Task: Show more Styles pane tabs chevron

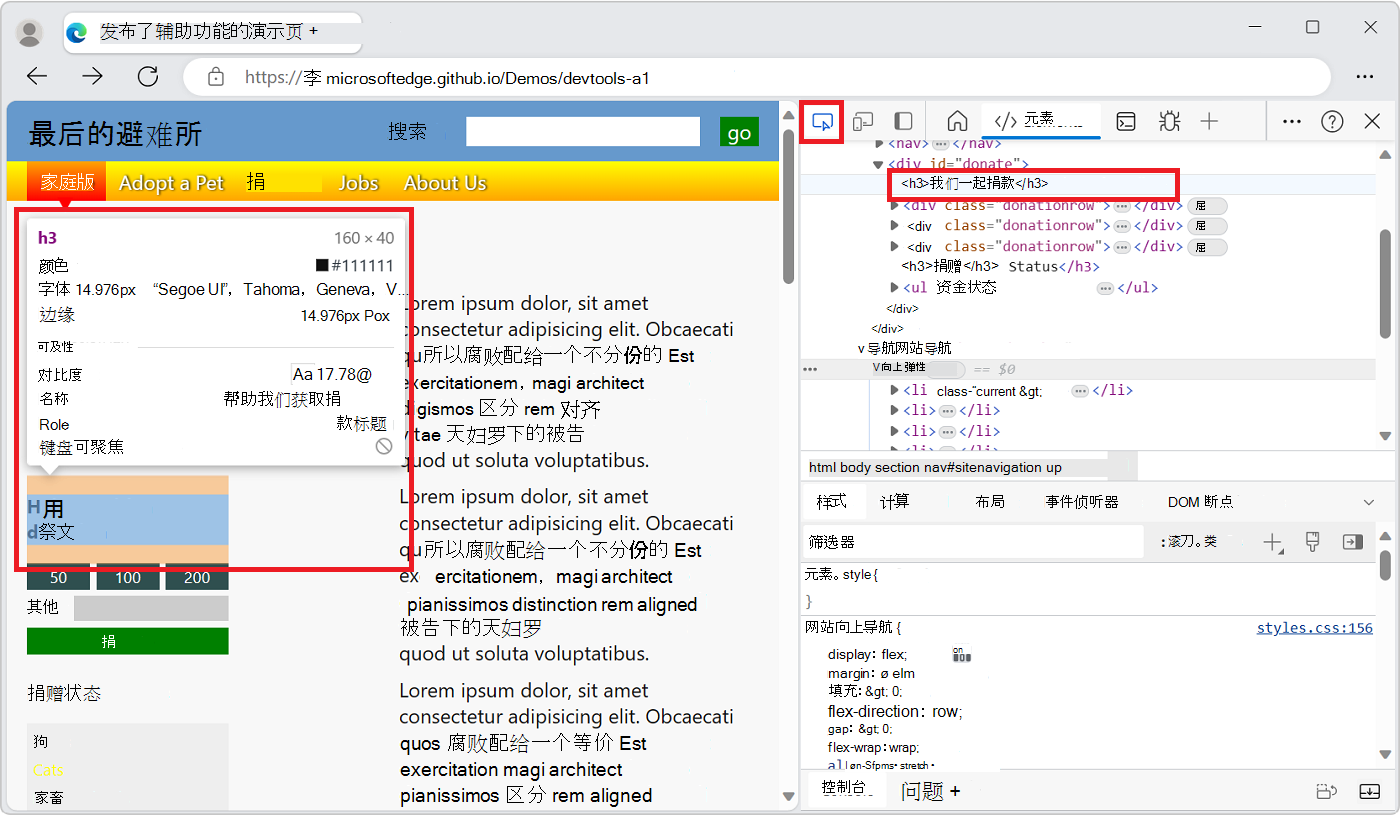Action: tap(1369, 502)
